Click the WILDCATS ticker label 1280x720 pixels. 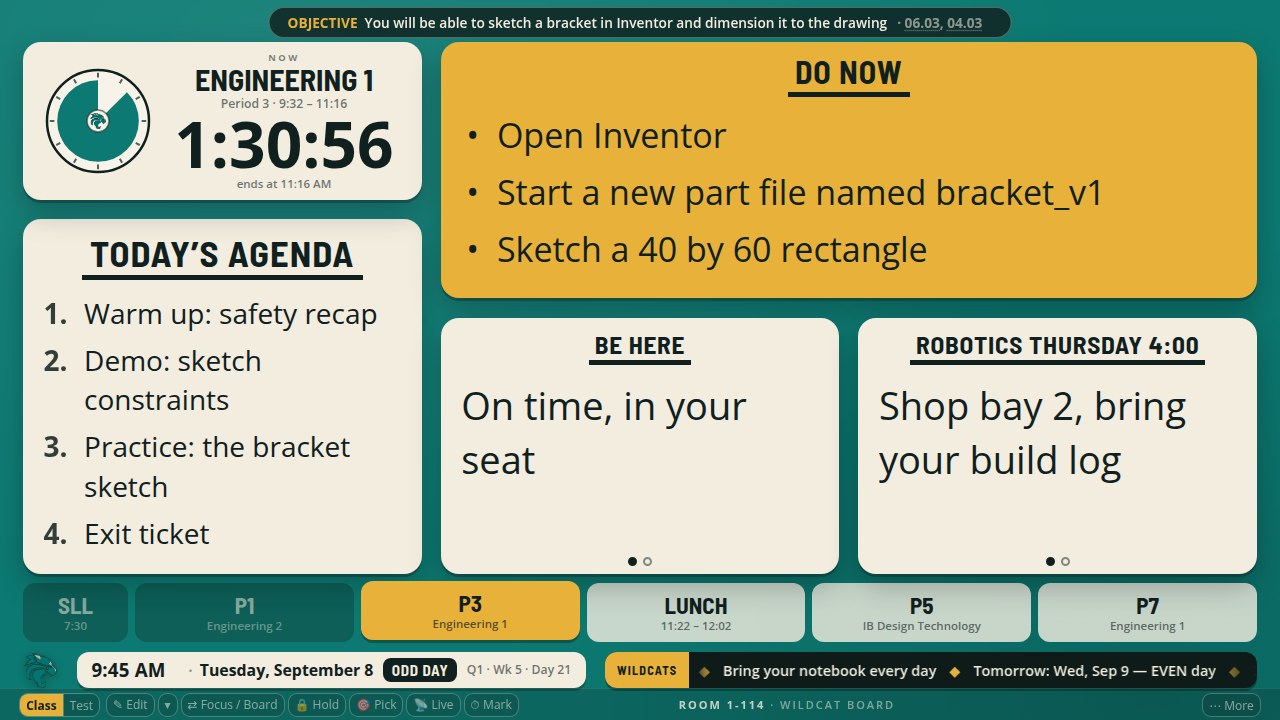[x=647, y=670]
